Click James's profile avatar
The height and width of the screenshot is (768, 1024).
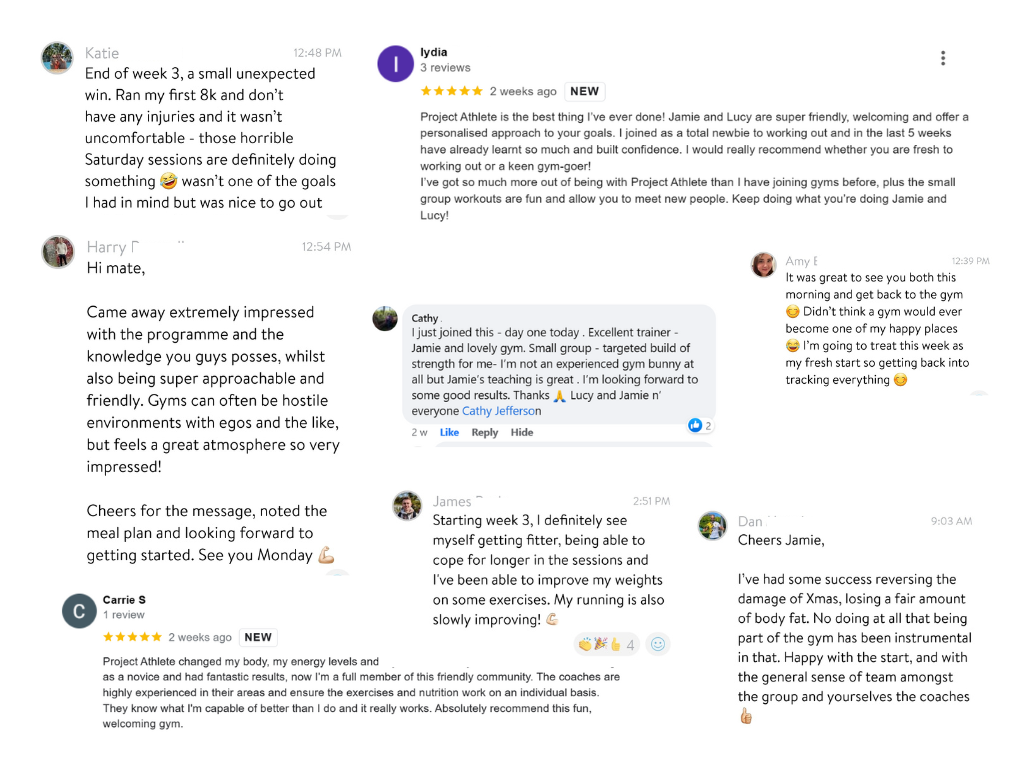407,506
